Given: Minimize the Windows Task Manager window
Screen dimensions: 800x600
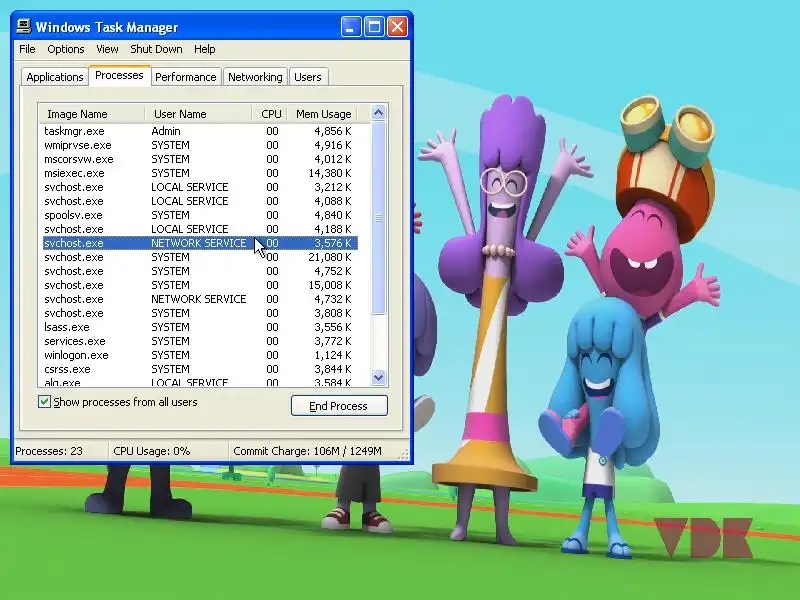Looking at the screenshot, I should [x=351, y=27].
